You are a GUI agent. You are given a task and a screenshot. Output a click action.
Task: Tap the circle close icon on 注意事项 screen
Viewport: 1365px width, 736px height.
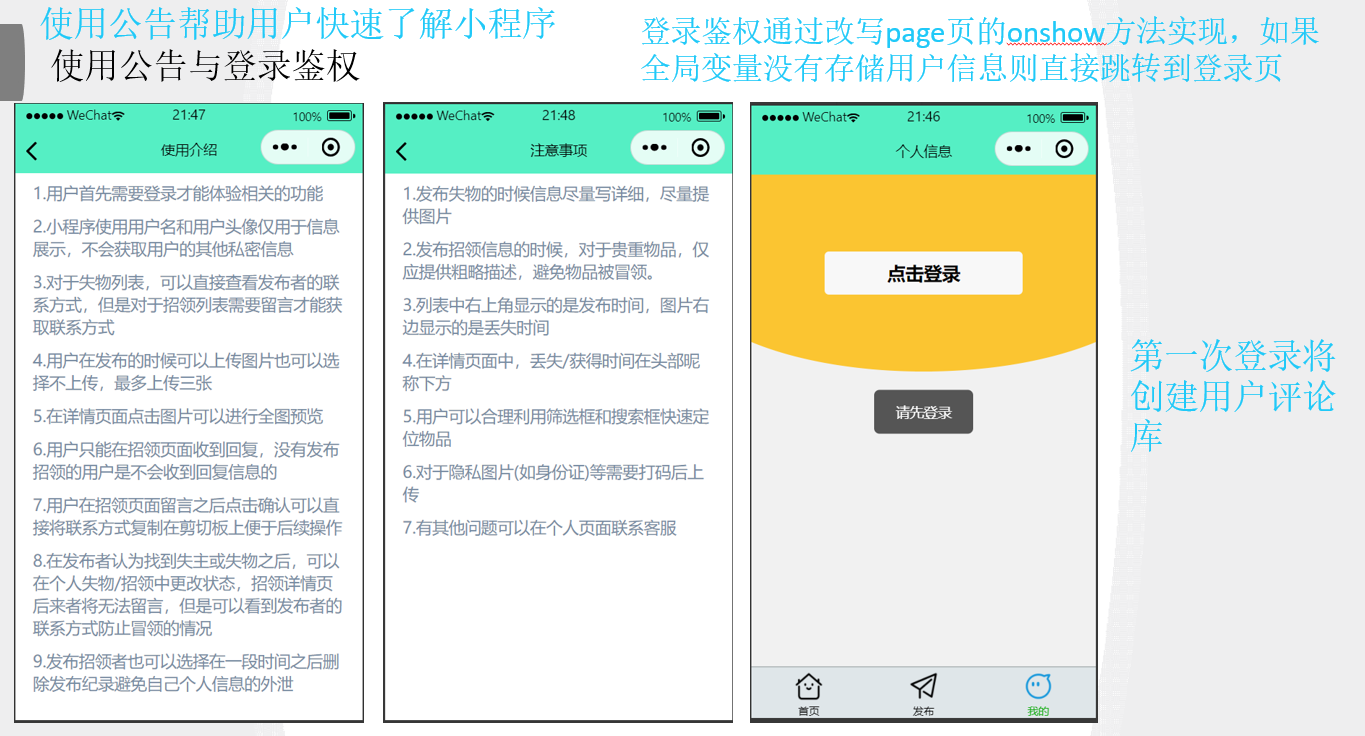tap(701, 148)
